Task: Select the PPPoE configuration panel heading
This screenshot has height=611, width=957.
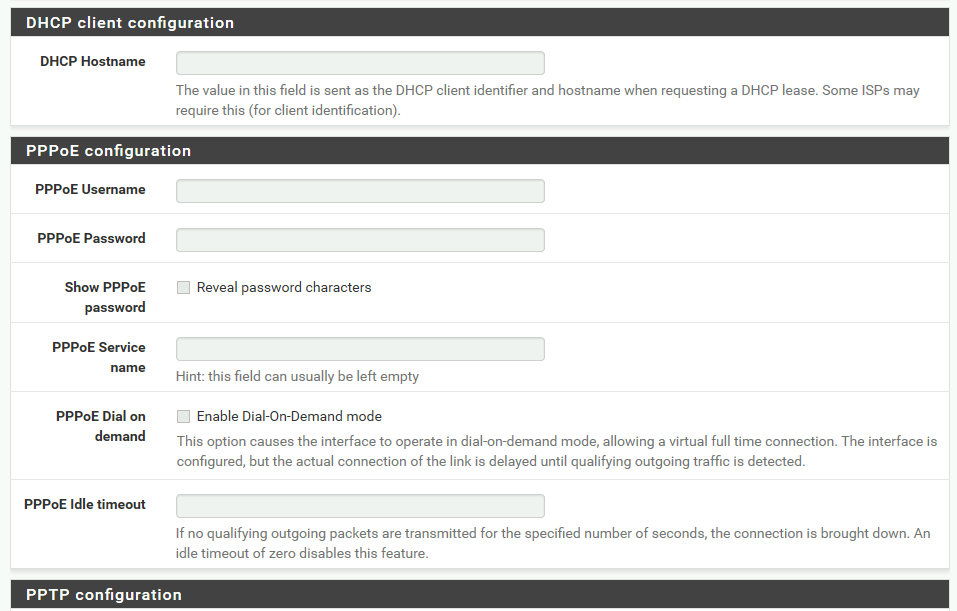Action: click(480, 151)
